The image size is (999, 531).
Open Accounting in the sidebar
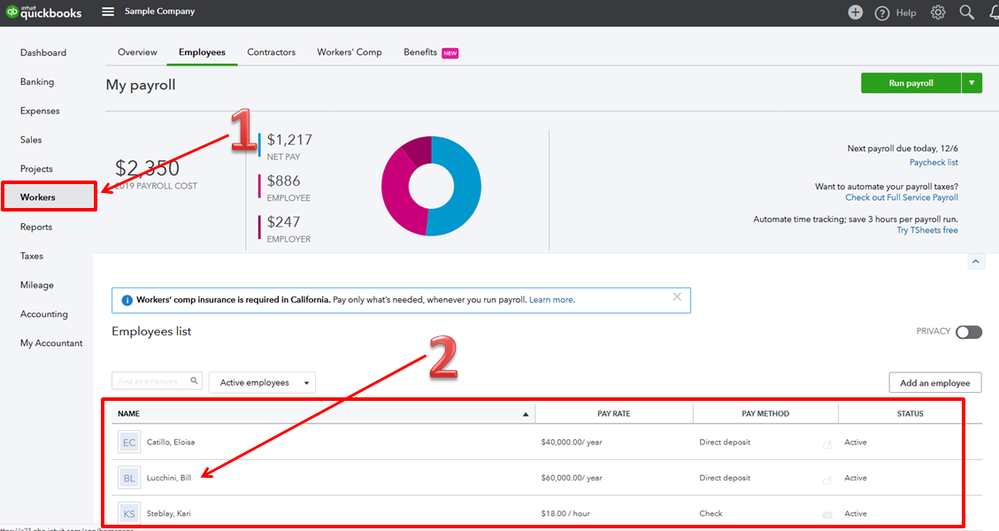[43, 314]
